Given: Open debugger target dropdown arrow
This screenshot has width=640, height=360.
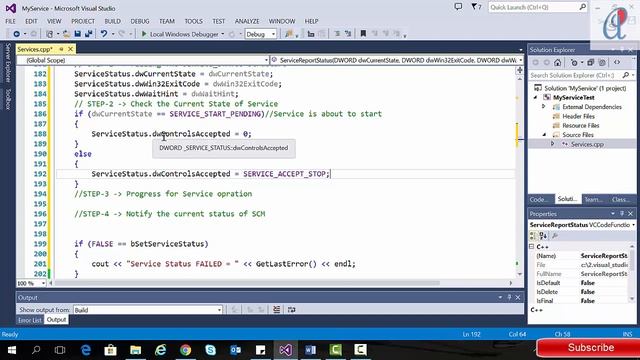Looking at the screenshot, I should [222, 34].
